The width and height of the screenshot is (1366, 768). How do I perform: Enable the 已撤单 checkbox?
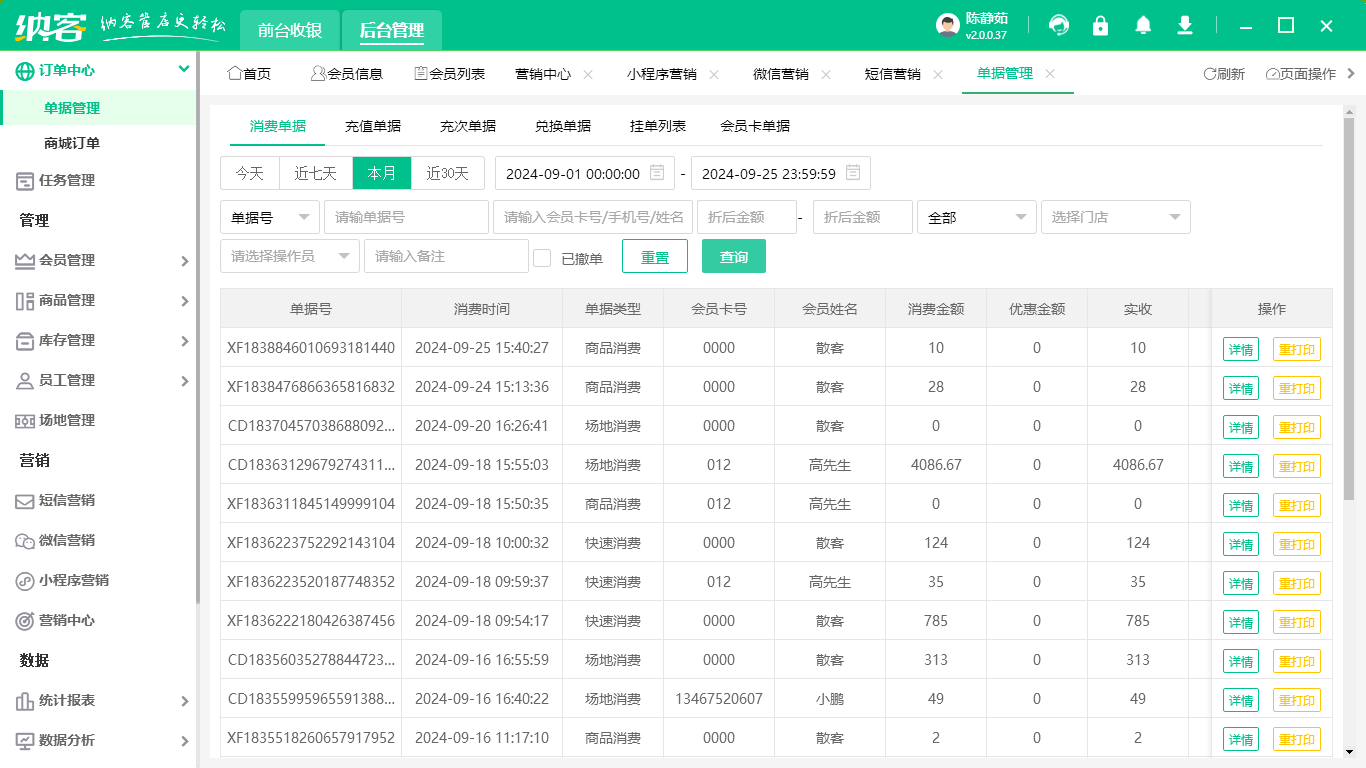(x=543, y=256)
